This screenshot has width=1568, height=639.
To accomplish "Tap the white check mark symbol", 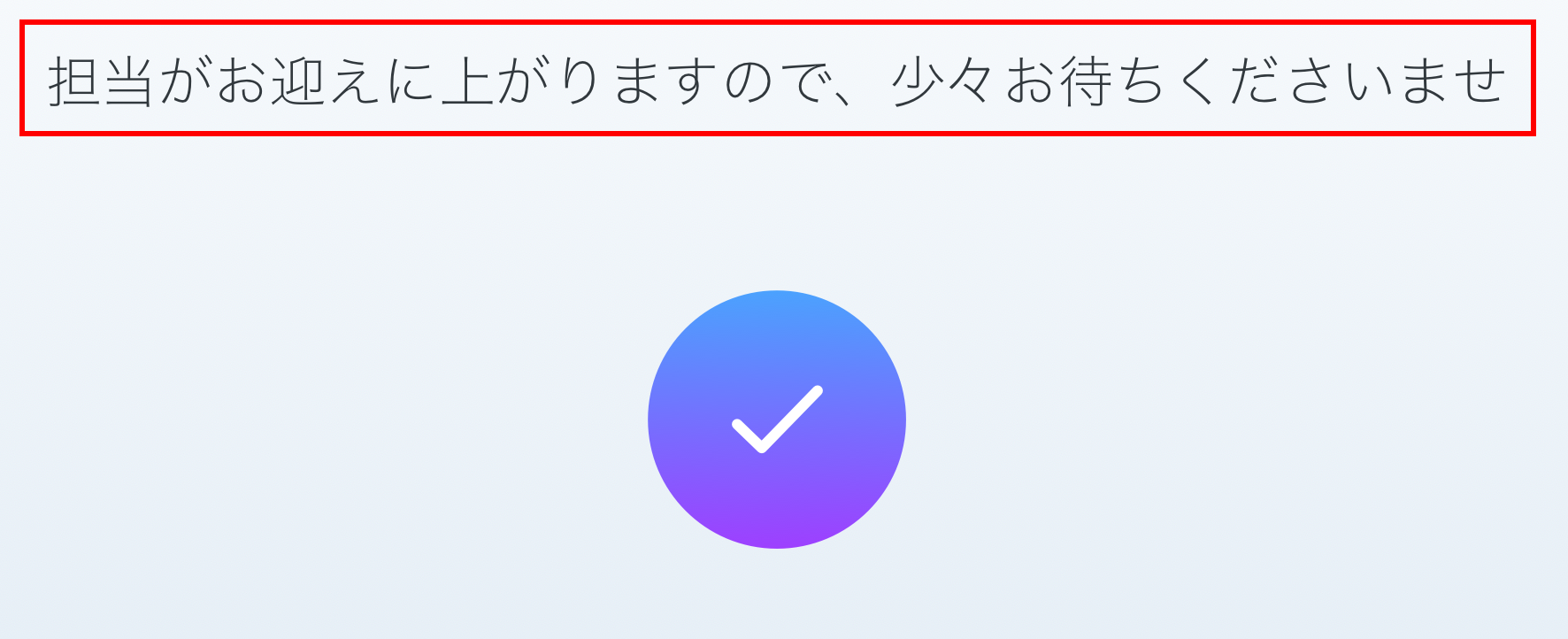I will 778,420.
